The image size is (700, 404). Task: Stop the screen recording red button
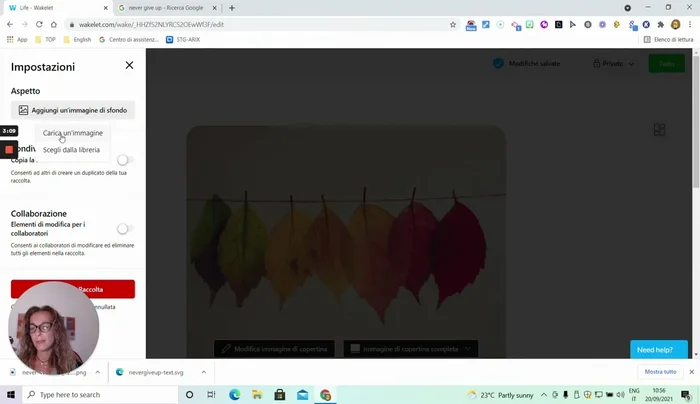pyautogui.click(x=9, y=149)
